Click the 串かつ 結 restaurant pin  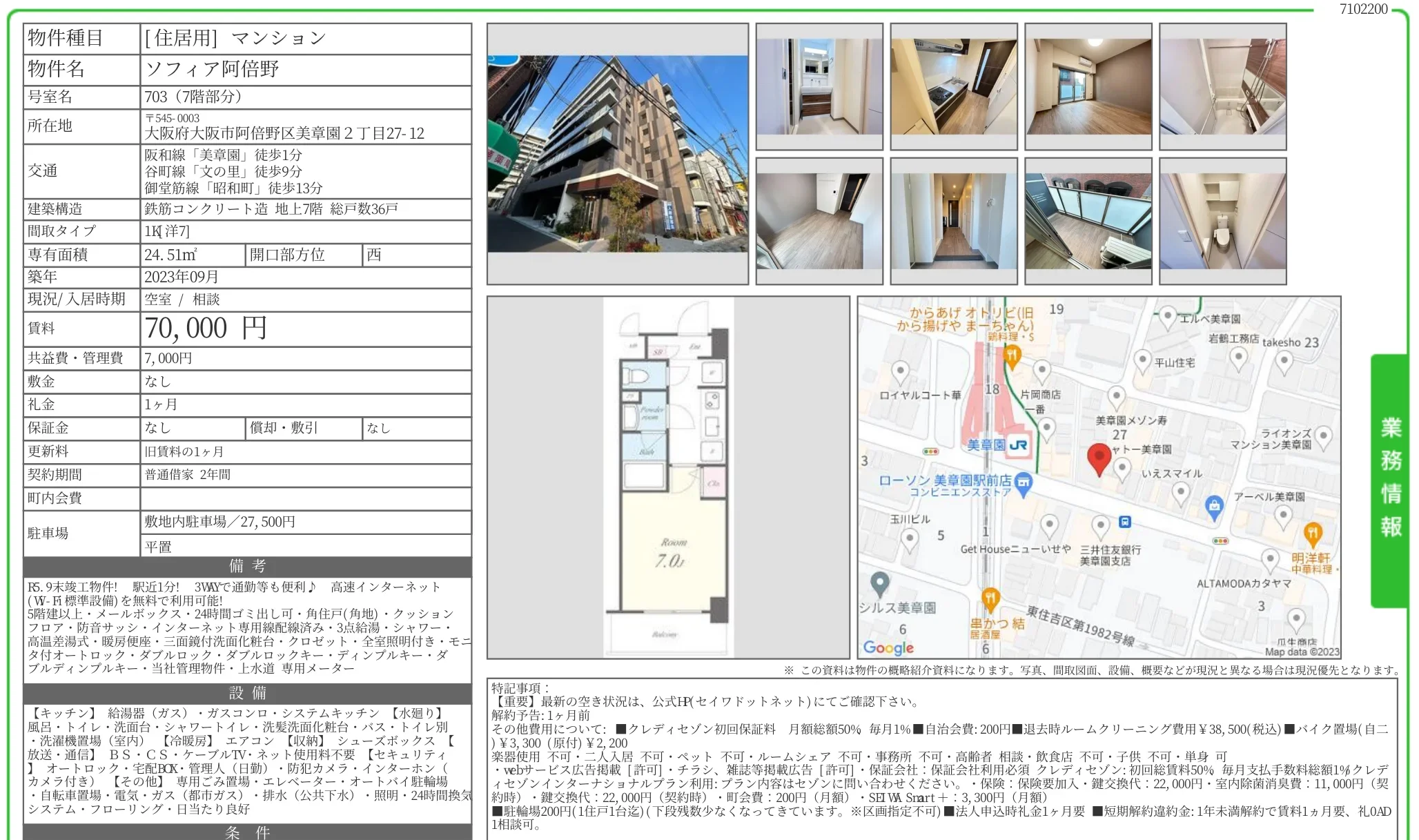point(990,598)
